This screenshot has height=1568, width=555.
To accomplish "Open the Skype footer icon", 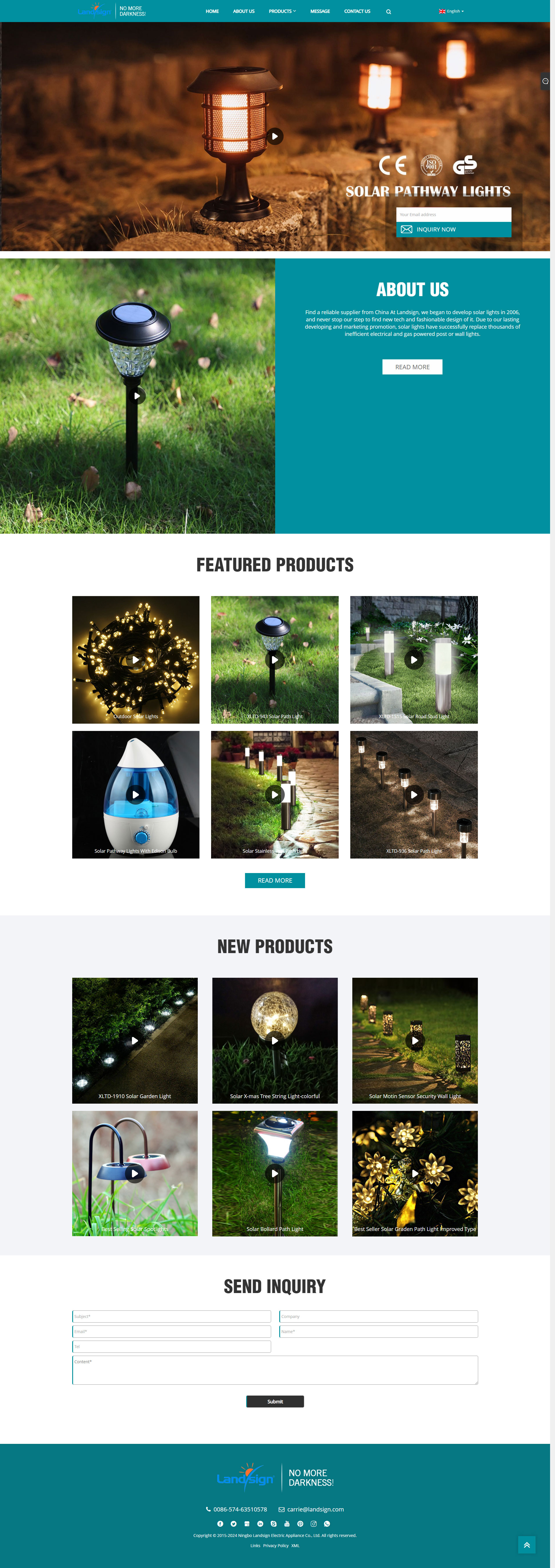I will 274,1524.
